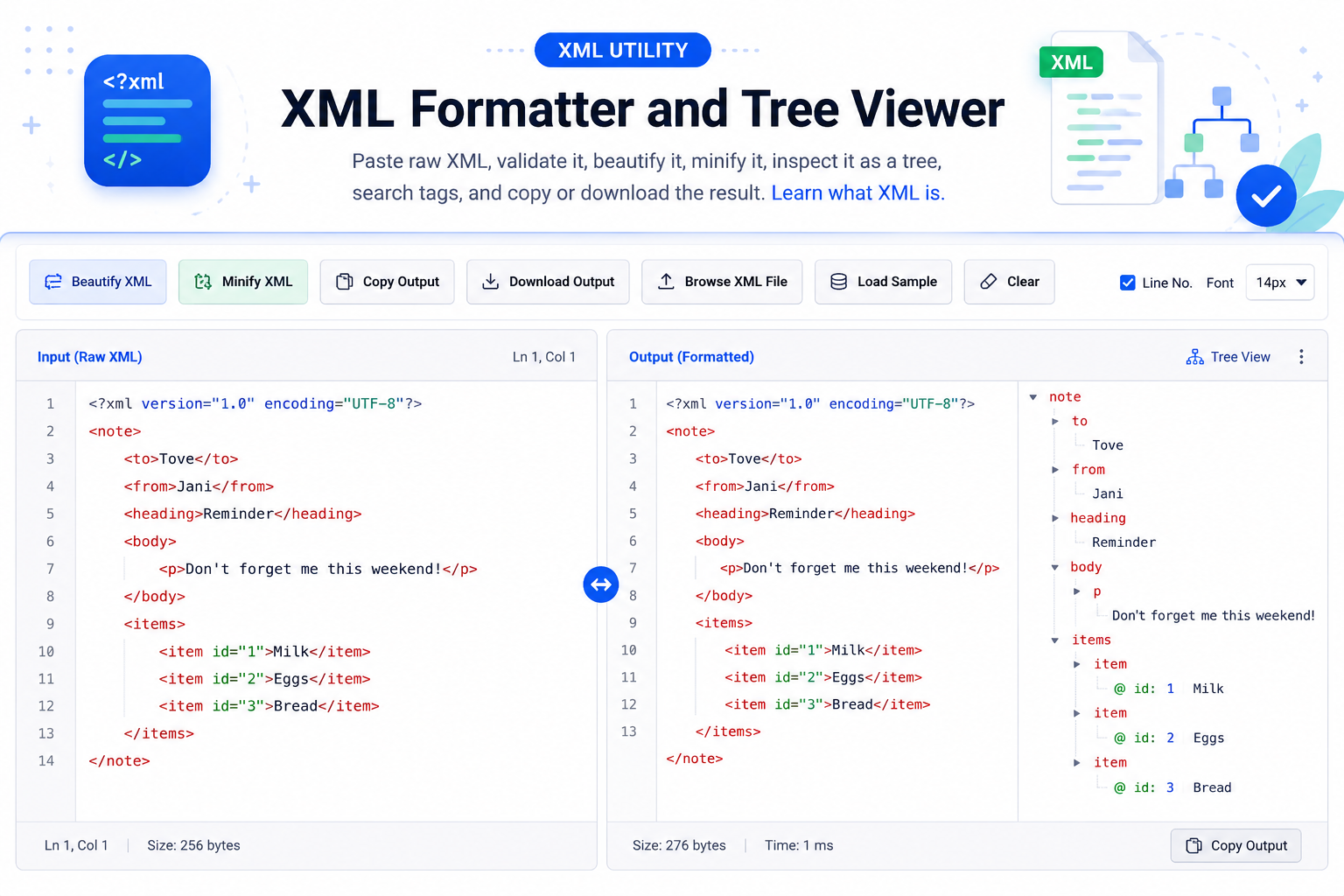Switch to Tree View
This screenshot has width=1344, height=896.
(1228, 357)
